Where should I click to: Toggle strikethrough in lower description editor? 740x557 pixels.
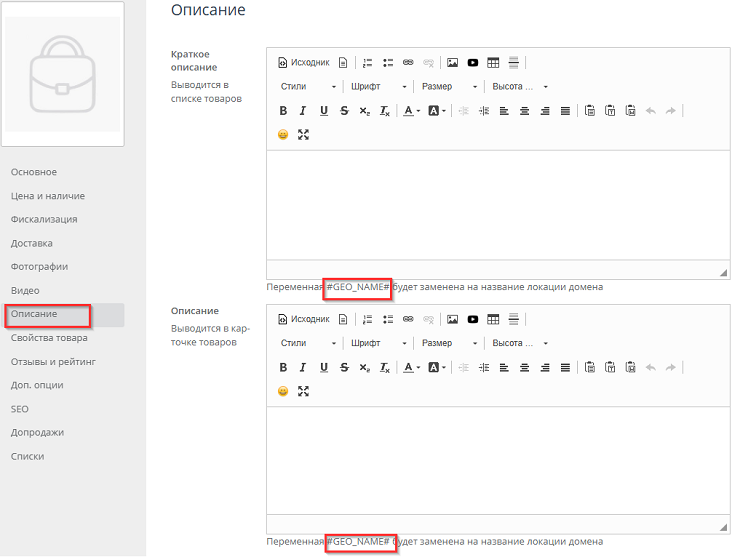(x=344, y=367)
